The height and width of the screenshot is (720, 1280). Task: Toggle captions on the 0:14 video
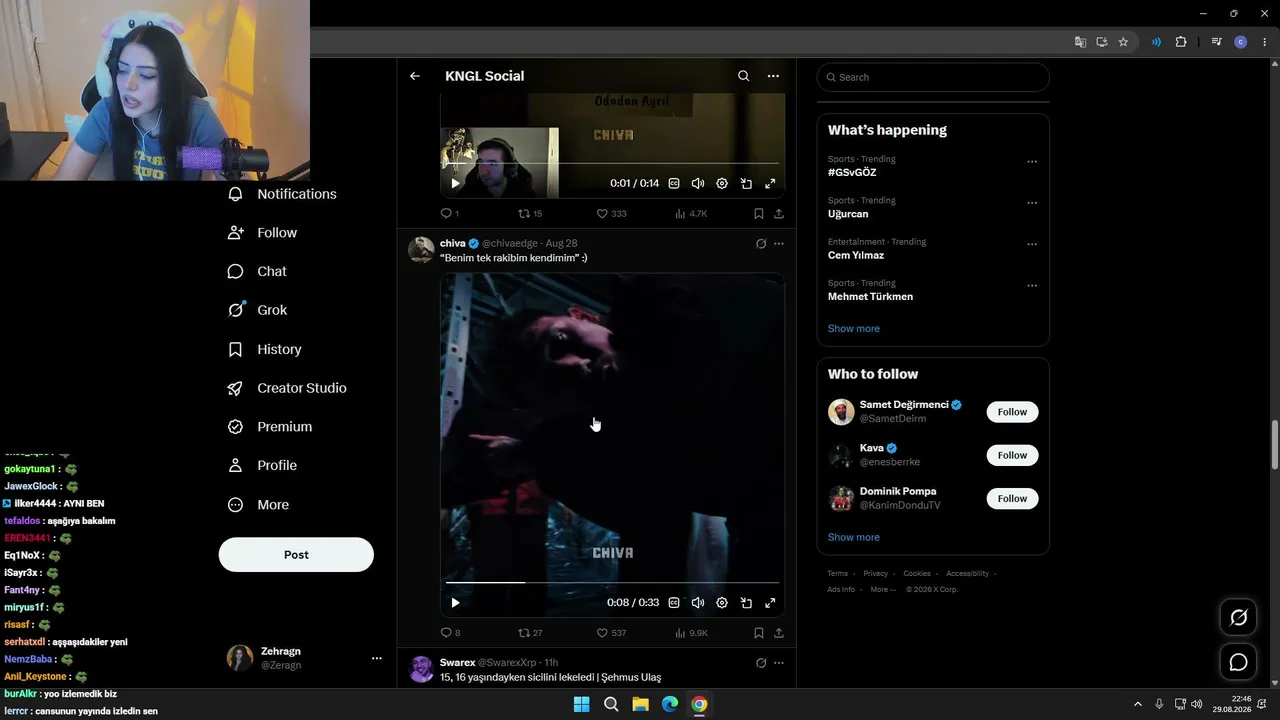[674, 184]
